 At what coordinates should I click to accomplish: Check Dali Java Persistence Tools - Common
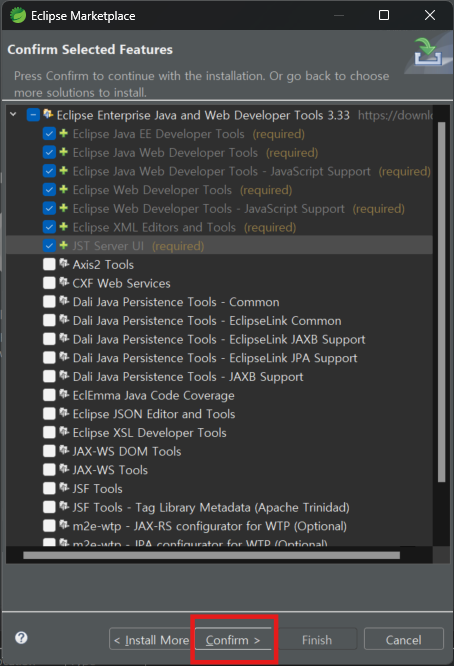49,302
